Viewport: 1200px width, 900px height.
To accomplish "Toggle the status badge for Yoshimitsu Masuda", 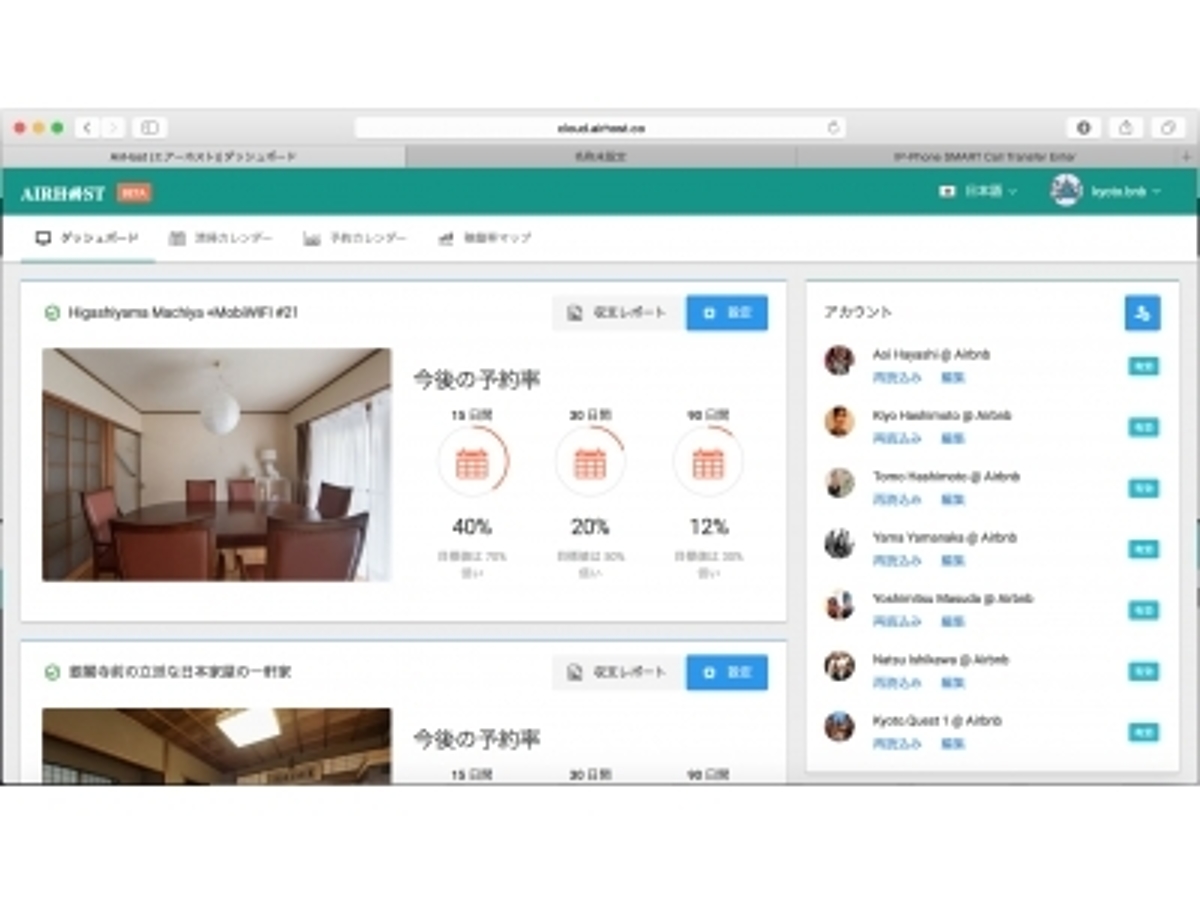I will click(1143, 610).
